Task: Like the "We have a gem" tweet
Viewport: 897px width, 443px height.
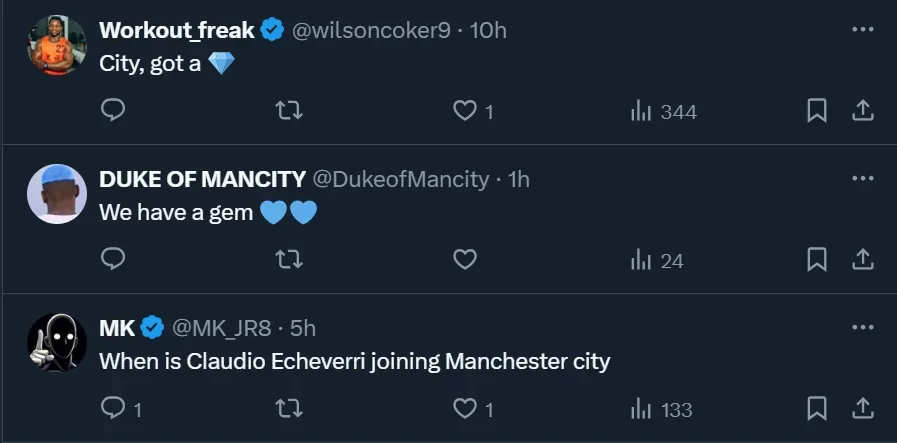Action: click(465, 260)
